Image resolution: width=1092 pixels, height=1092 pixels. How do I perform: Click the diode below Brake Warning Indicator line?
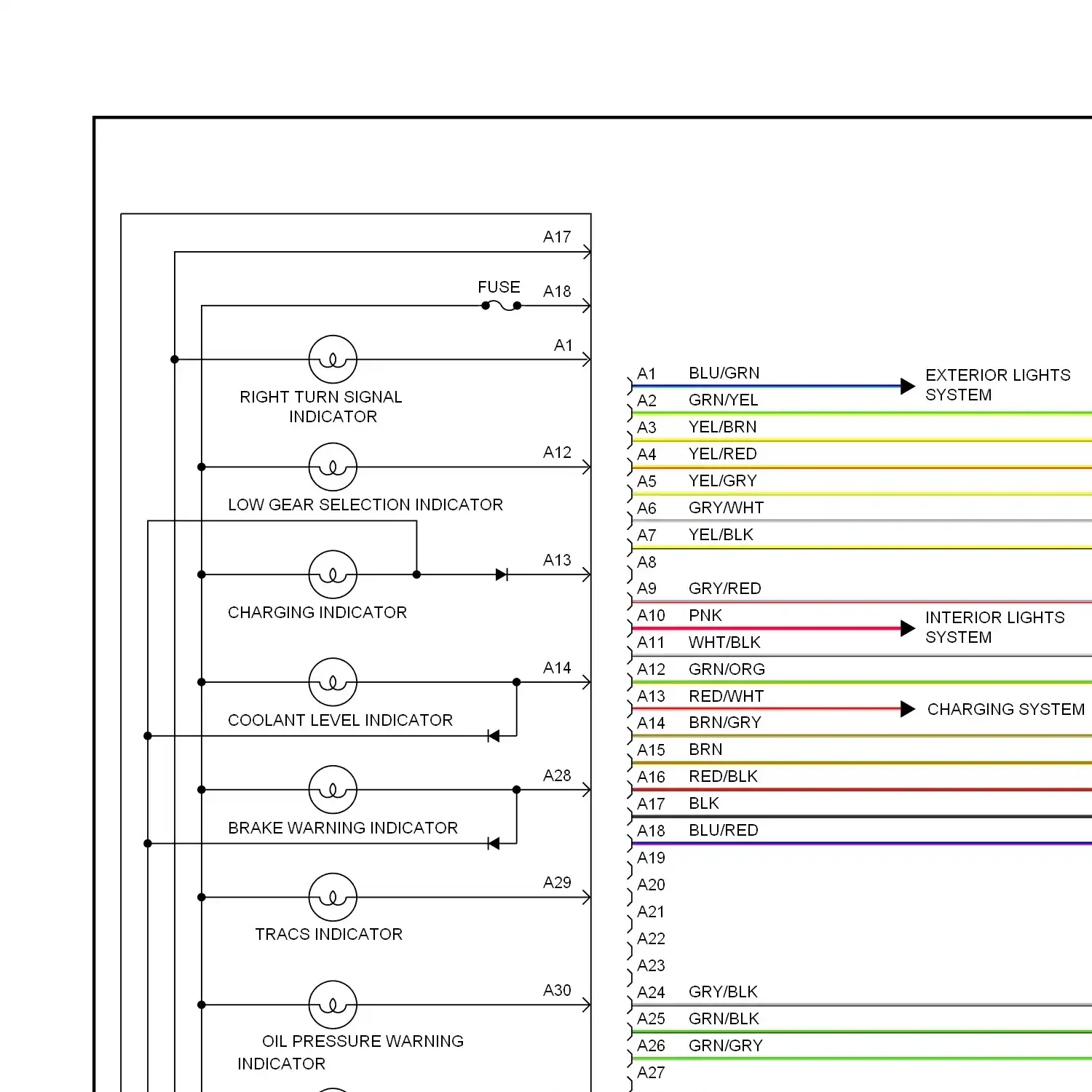(494, 844)
